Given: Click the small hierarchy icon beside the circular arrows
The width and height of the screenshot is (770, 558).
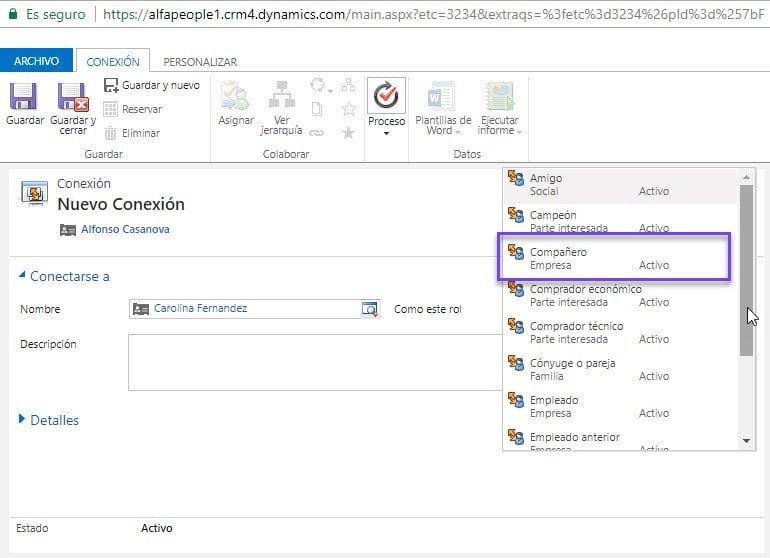Looking at the screenshot, I should 348,85.
